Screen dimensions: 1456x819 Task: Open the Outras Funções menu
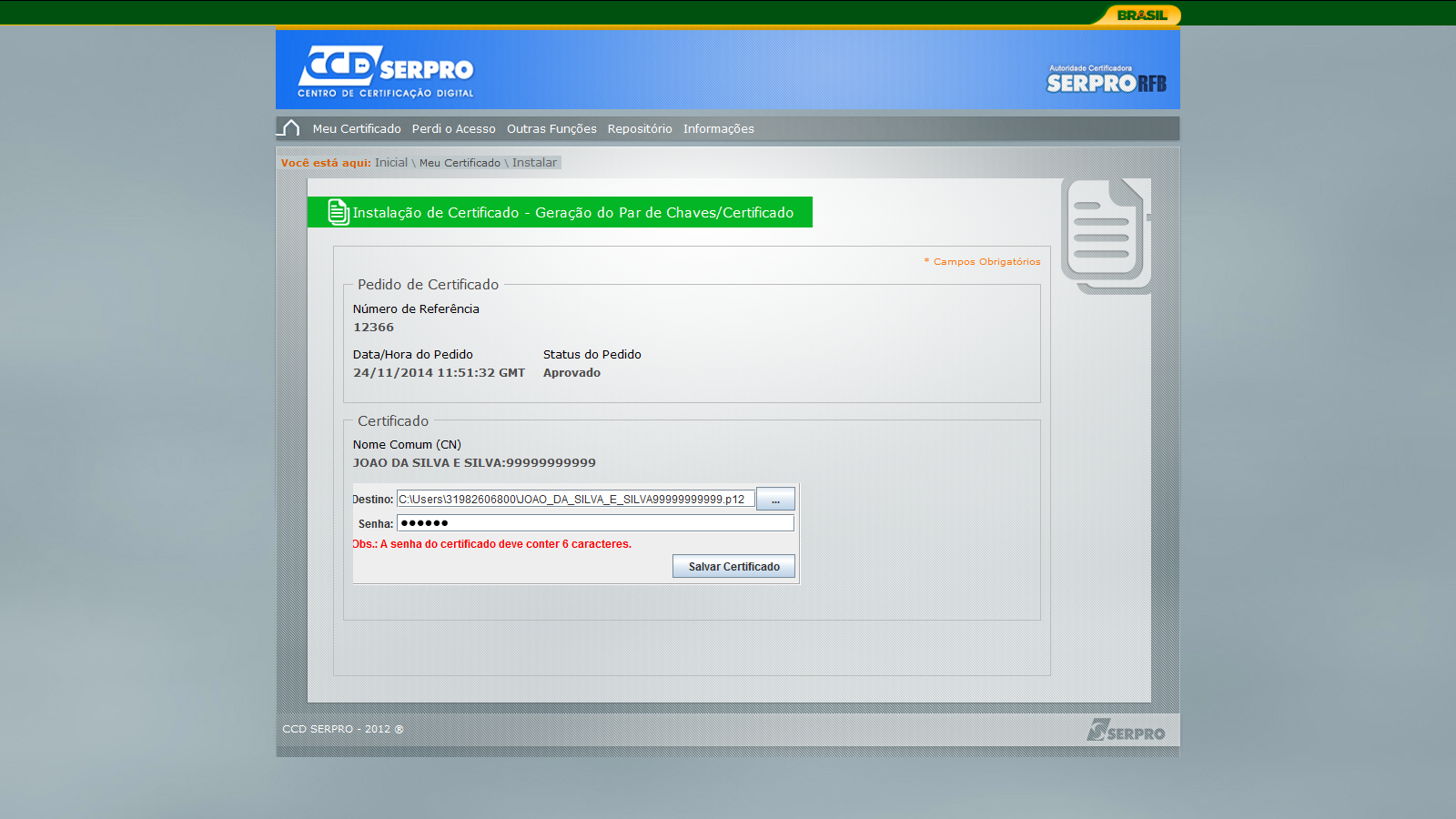click(551, 129)
